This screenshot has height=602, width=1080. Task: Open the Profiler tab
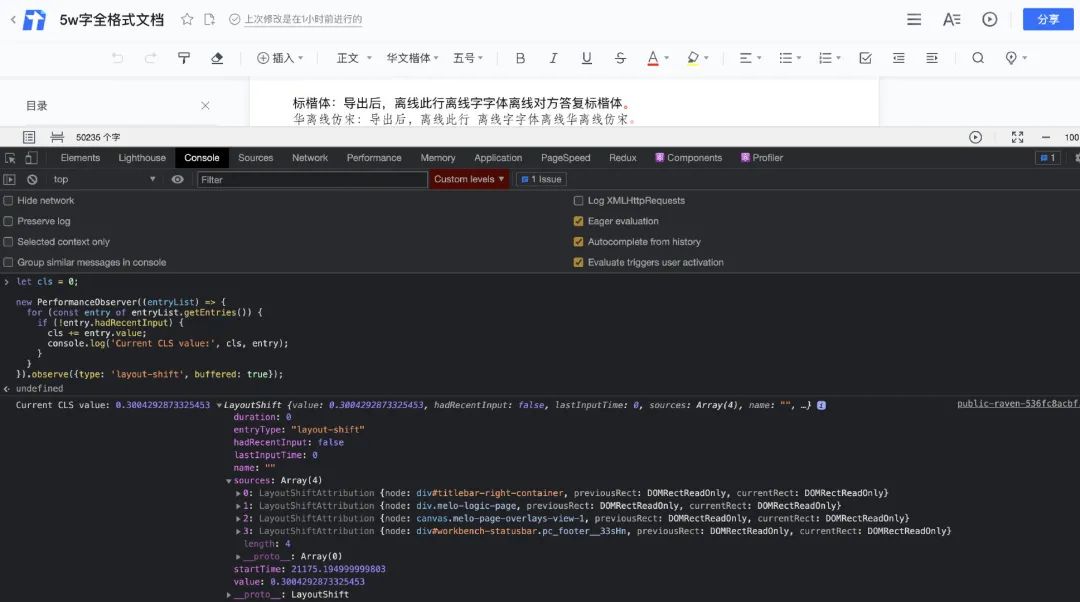762,158
